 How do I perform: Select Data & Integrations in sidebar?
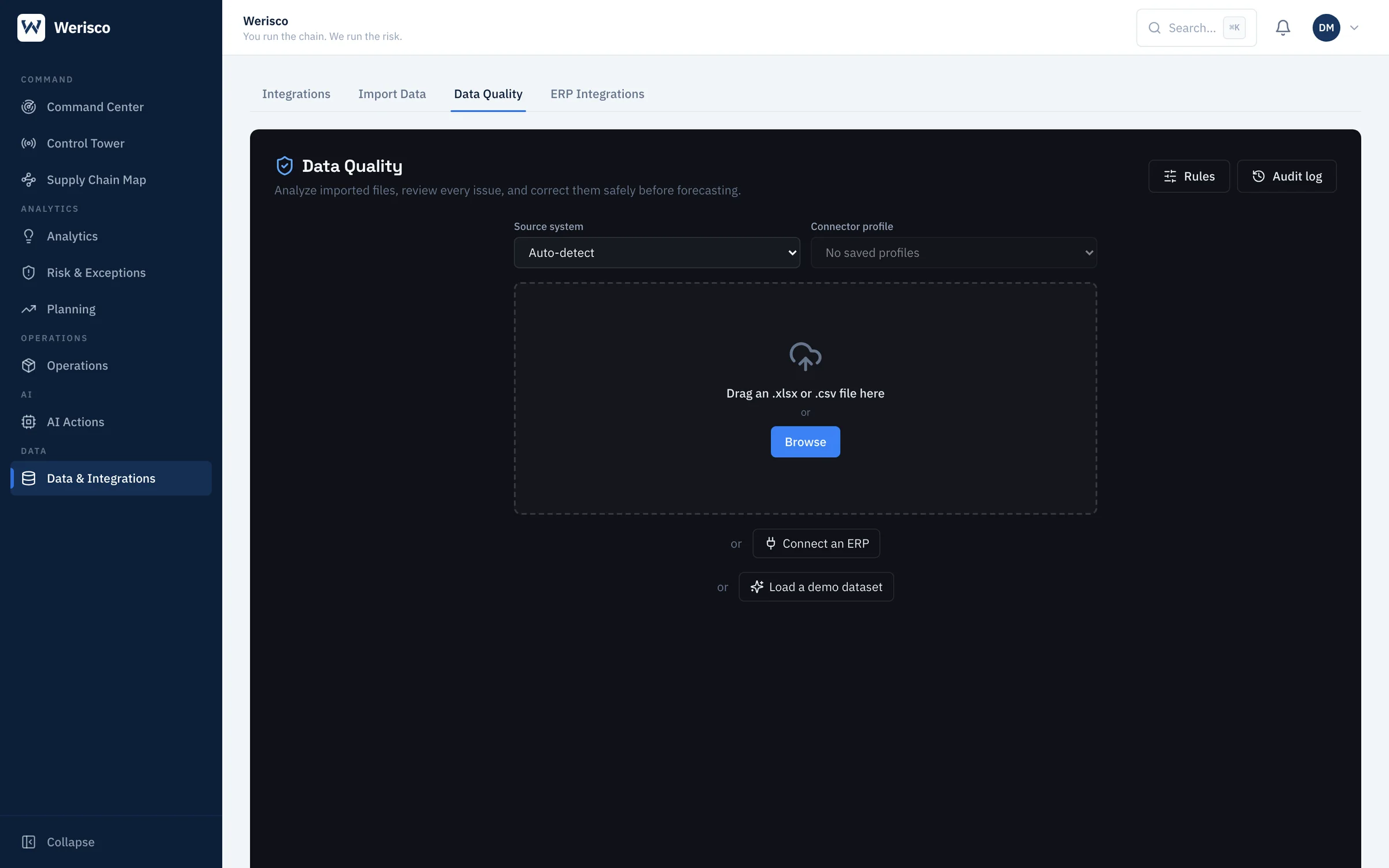[x=111, y=479]
